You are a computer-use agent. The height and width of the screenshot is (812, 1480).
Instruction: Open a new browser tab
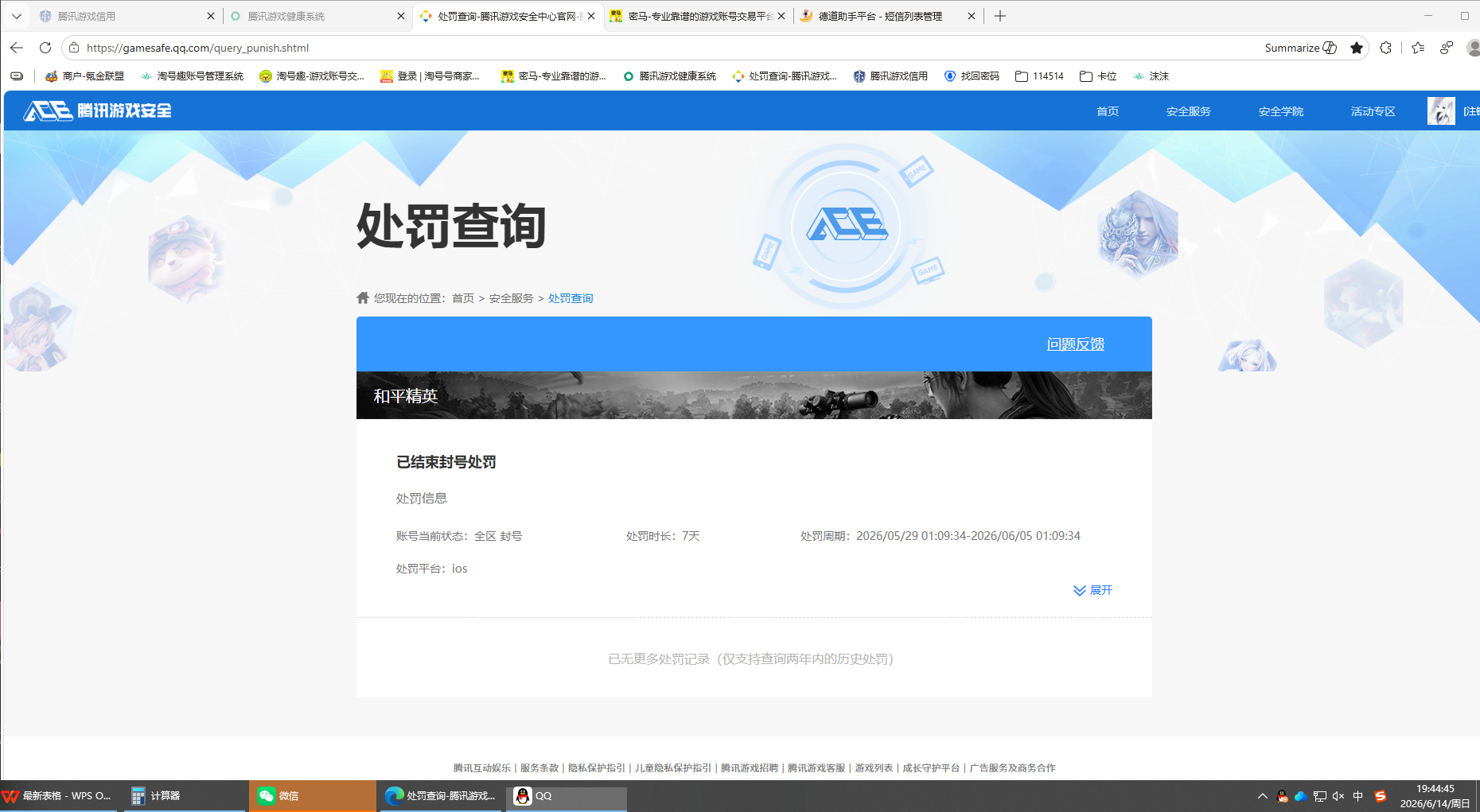(x=1000, y=16)
